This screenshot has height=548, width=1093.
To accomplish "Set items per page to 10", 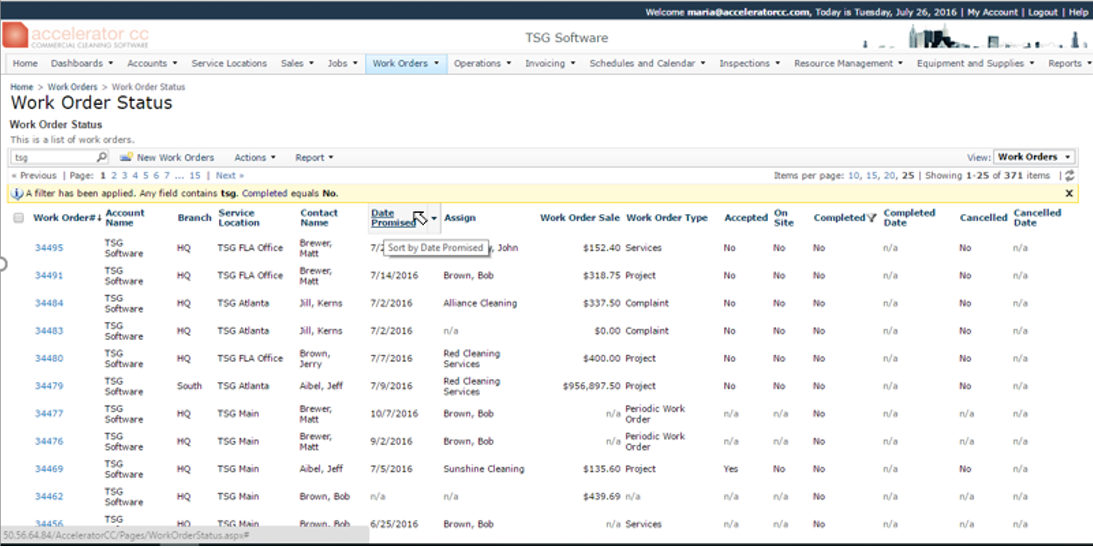I will 853,176.
